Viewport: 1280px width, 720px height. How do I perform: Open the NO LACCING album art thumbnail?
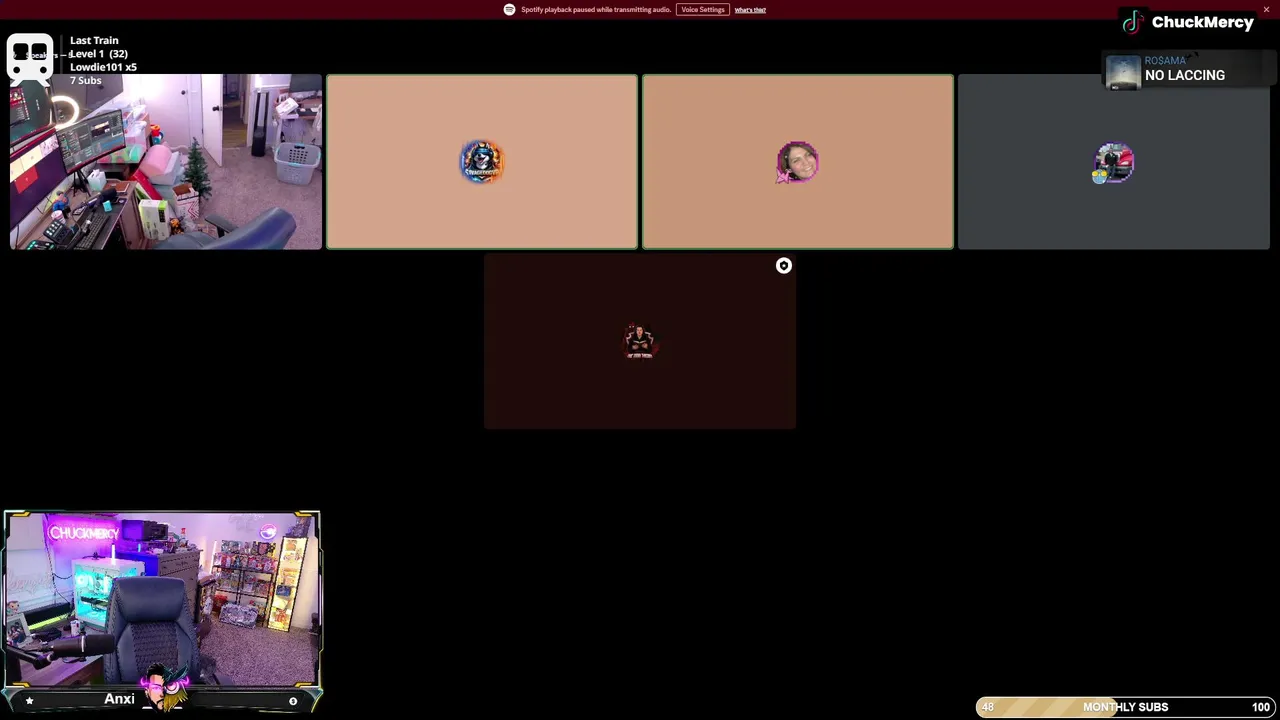(x=1123, y=71)
